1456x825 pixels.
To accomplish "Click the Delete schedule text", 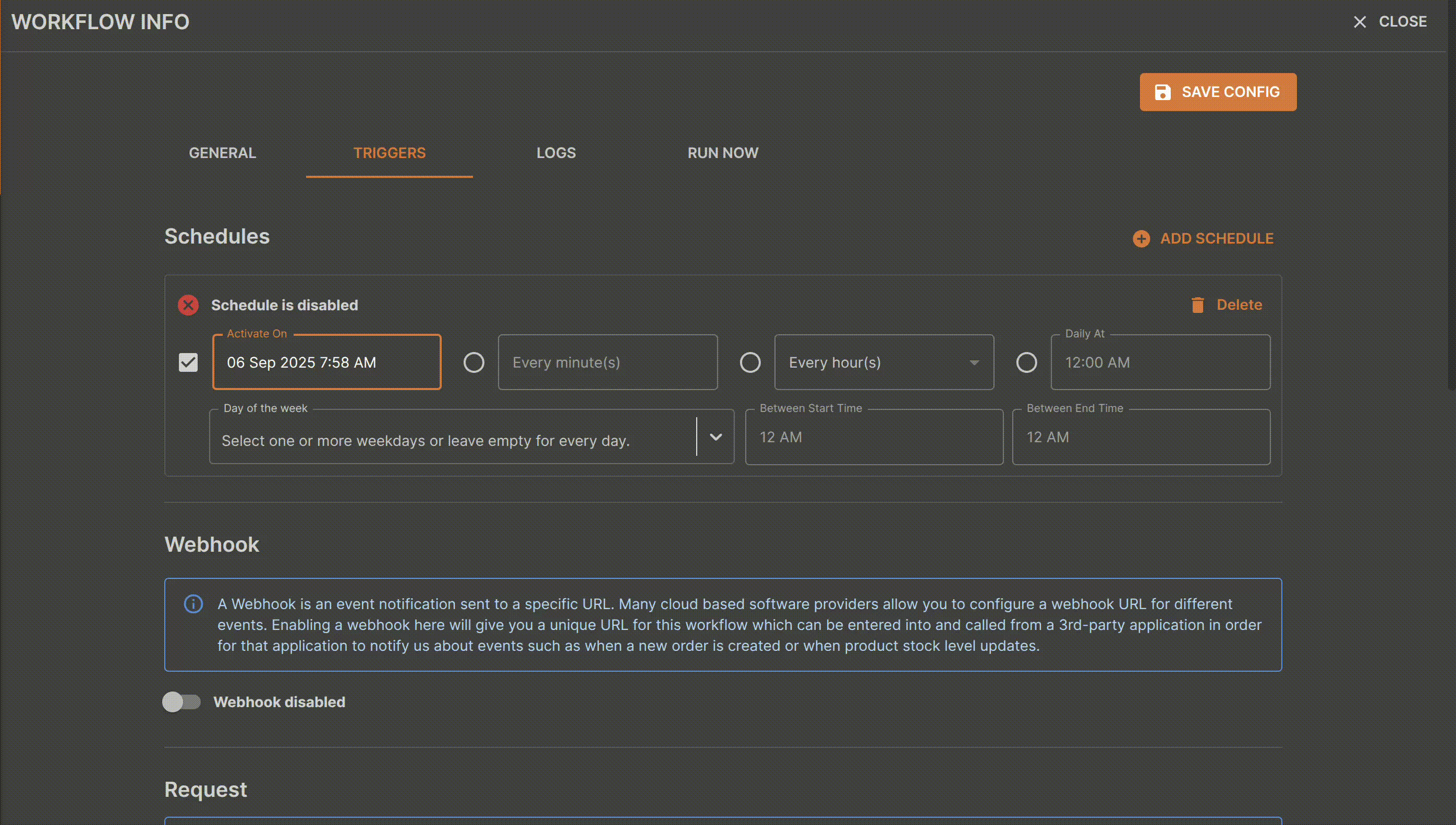I will point(1239,305).
